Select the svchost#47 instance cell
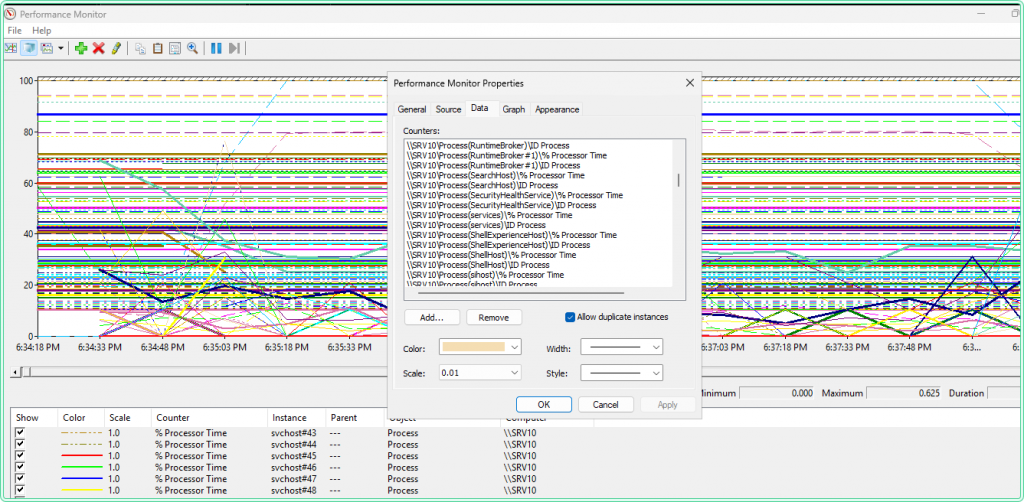 click(293, 478)
